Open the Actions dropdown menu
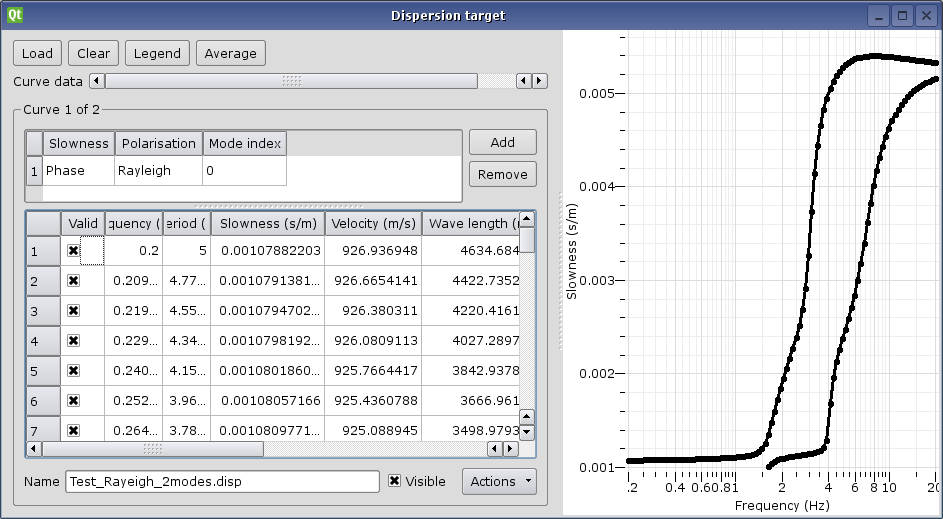943x519 pixels. tap(499, 481)
